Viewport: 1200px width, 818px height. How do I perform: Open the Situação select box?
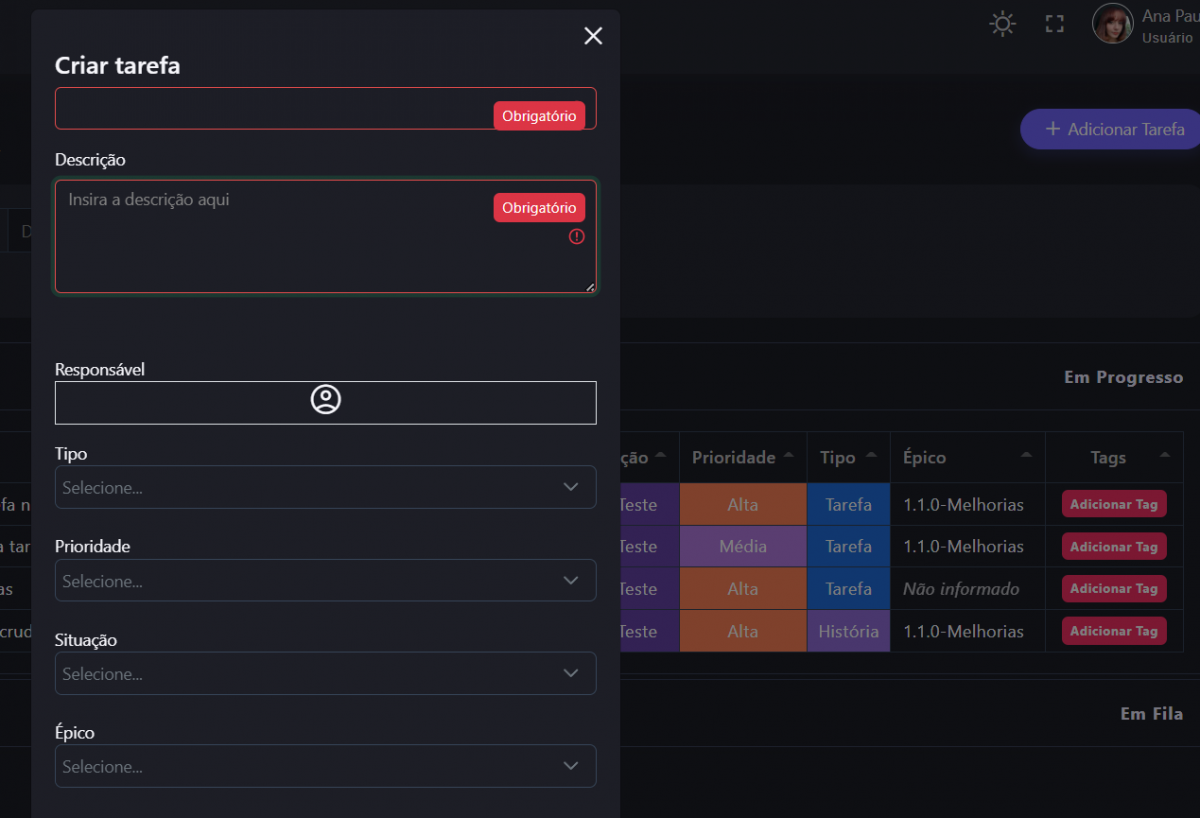pos(325,673)
